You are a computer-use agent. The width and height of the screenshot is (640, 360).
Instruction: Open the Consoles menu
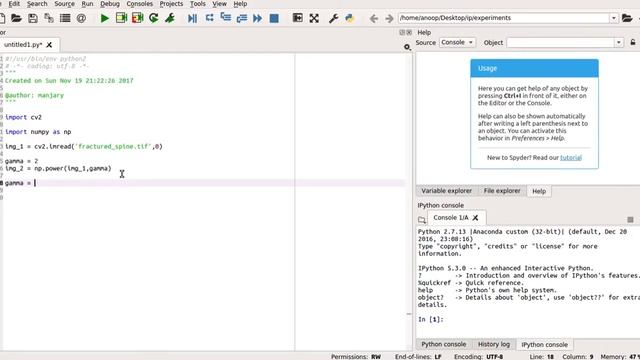[x=140, y=4]
